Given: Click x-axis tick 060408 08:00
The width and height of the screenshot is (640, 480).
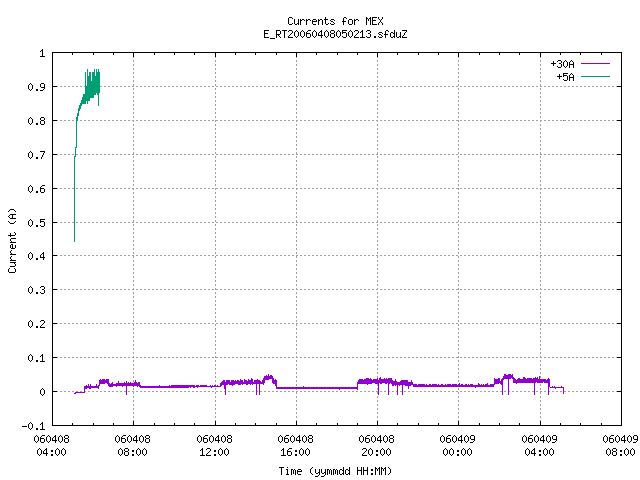Looking at the screenshot, I should (133, 446).
